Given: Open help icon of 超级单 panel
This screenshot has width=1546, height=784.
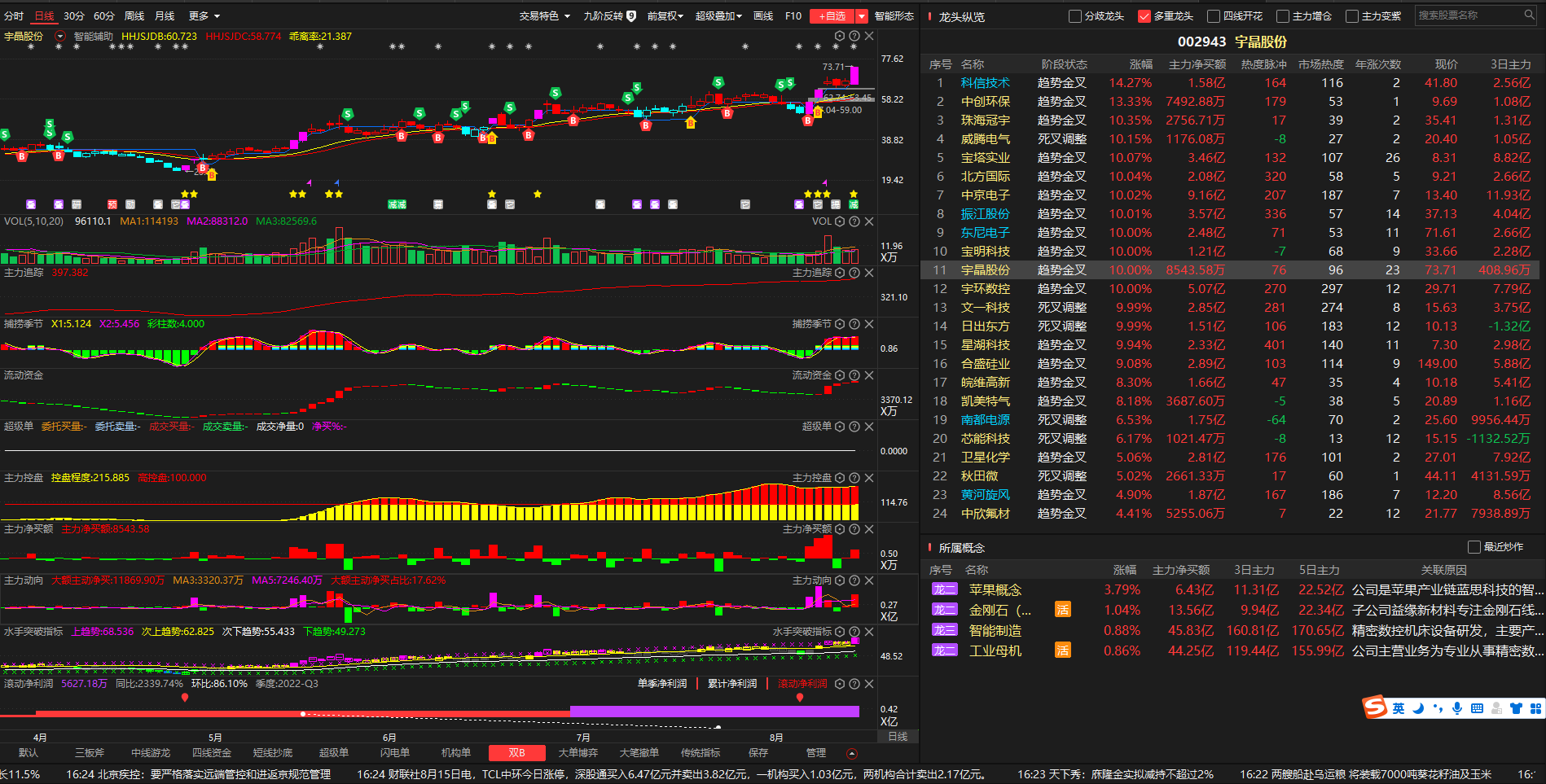Looking at the screenshot, I should point(854,427).
